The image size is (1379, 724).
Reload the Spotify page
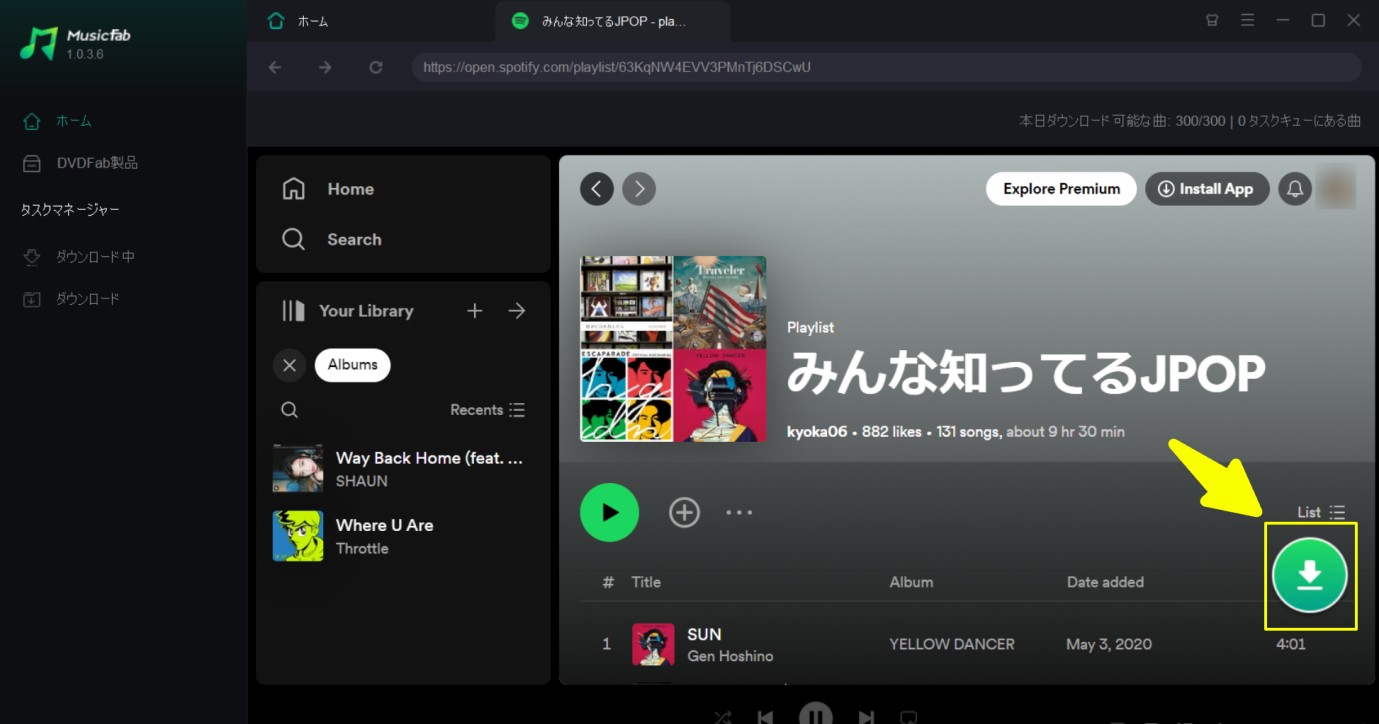[376, 67]
